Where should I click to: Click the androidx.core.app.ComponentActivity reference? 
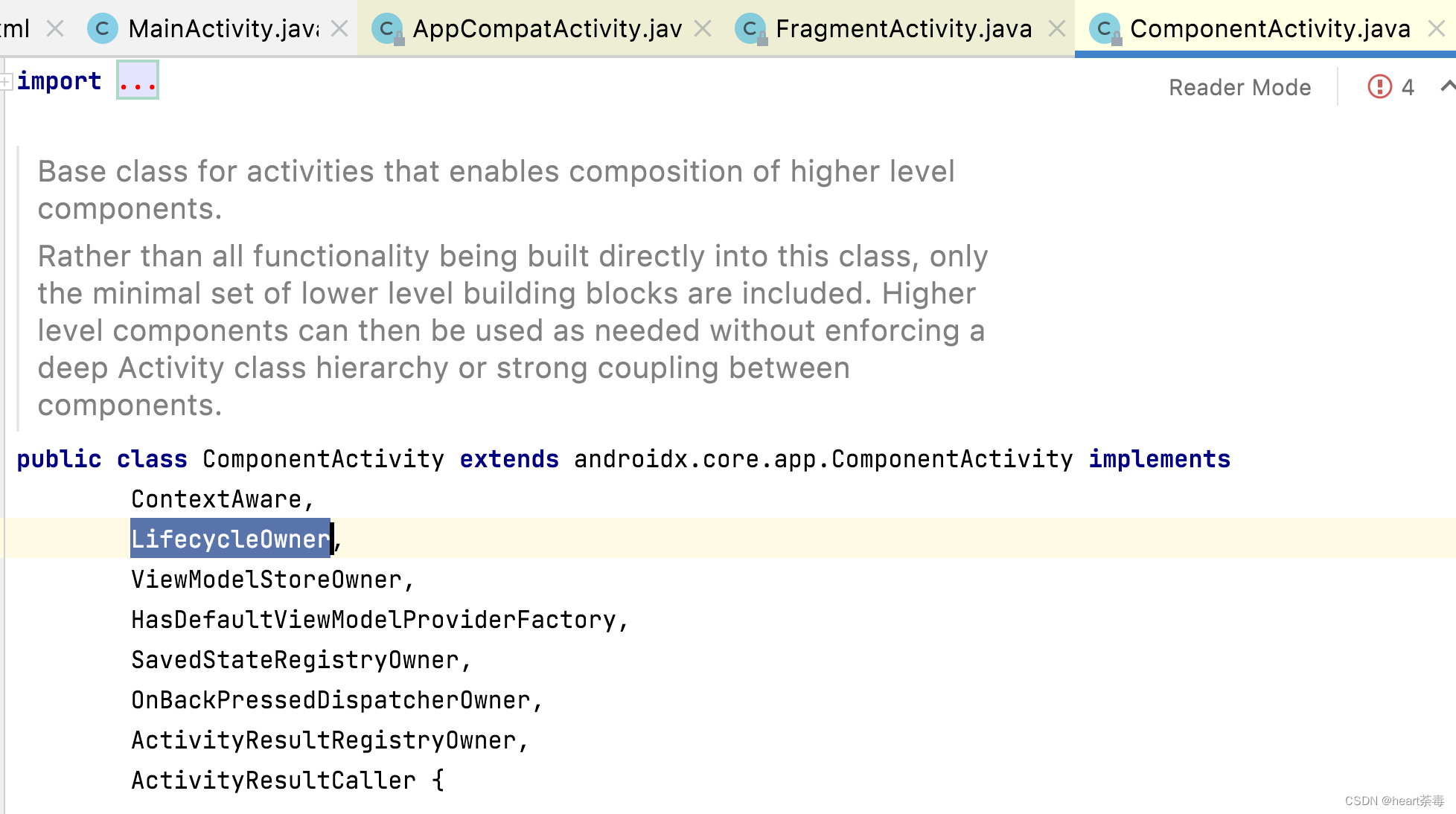pos(822,459)
